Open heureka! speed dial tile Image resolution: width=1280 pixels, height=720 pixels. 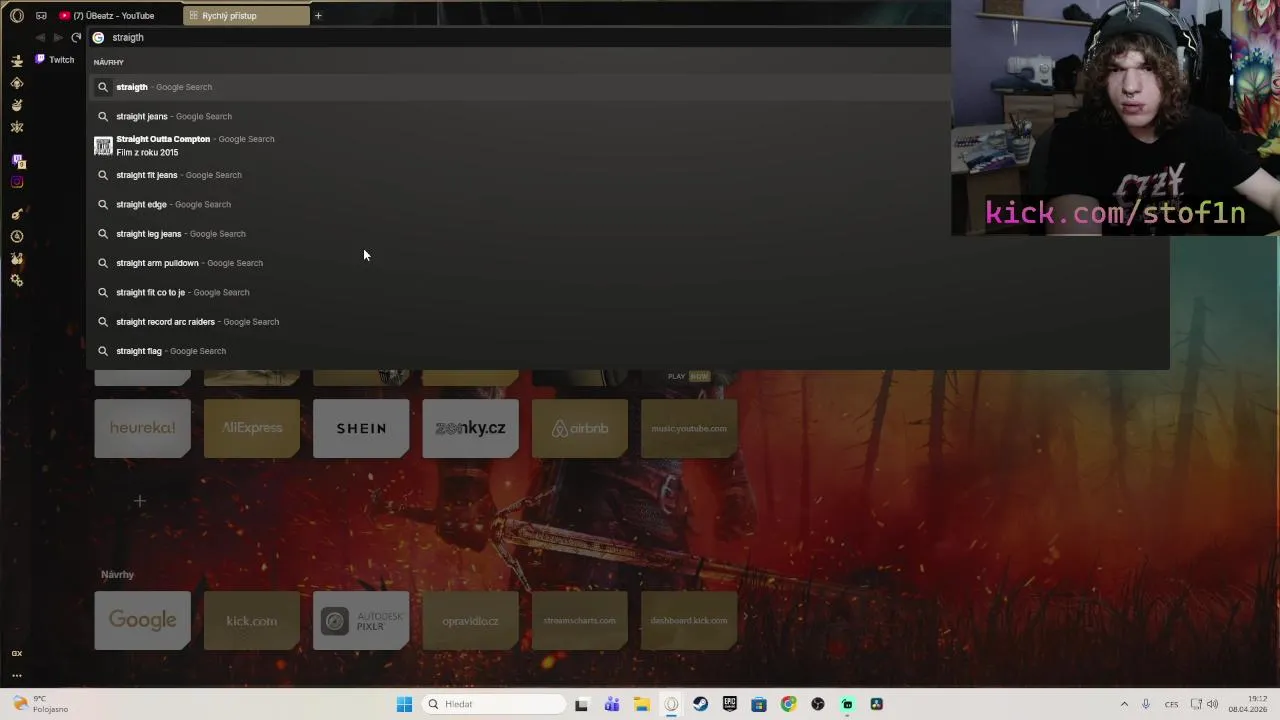click(x=142, y=428)
